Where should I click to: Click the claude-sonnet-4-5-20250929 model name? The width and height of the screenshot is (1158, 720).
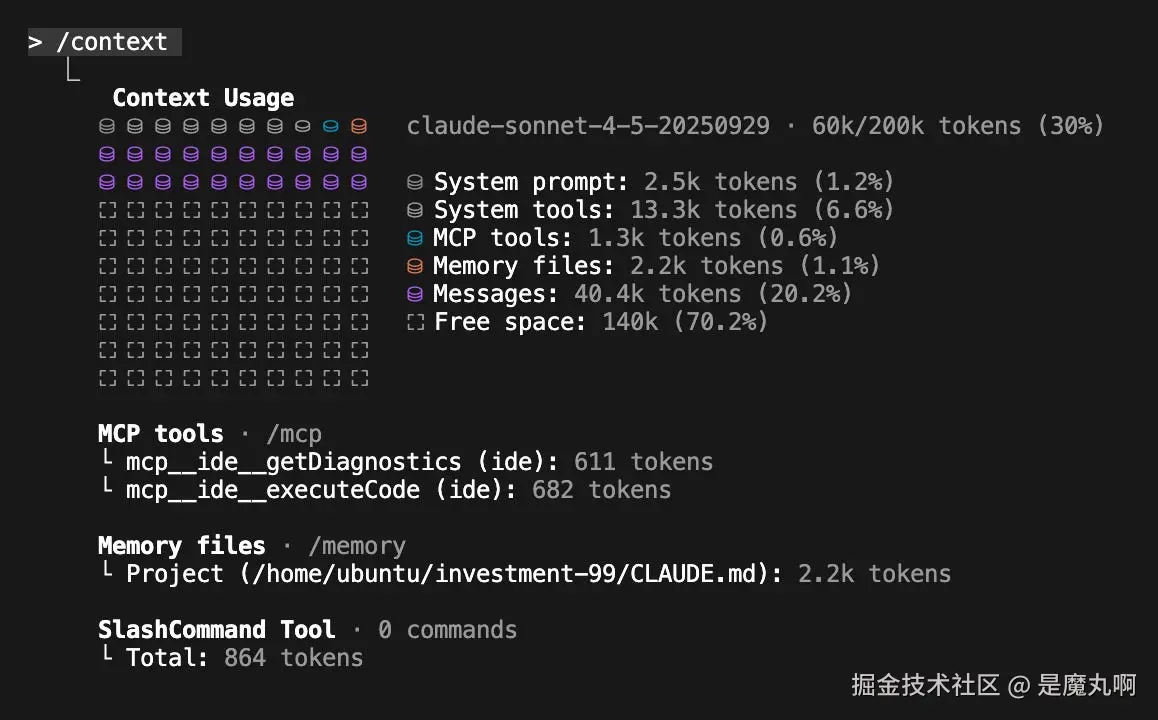(588, 126)
